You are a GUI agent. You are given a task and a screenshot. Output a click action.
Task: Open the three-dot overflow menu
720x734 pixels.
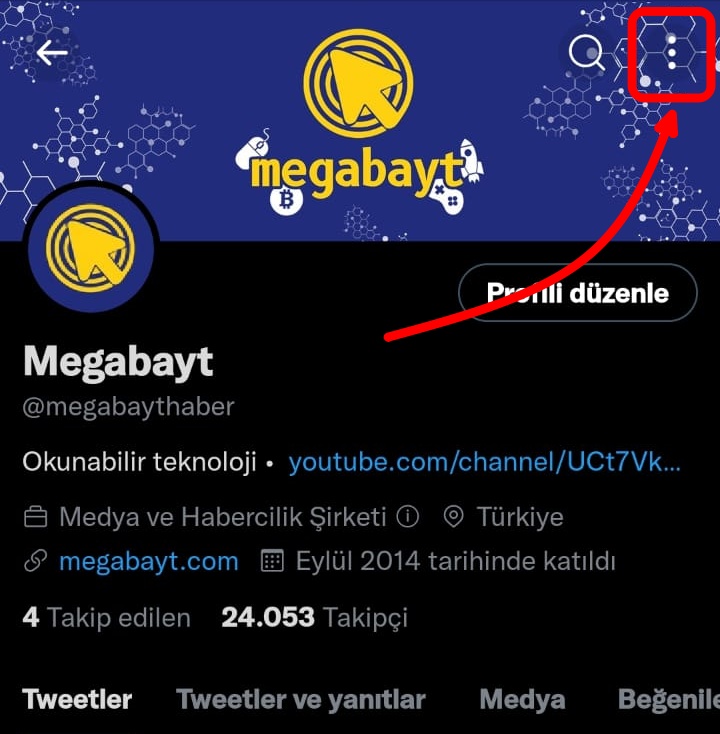[672, 52]
